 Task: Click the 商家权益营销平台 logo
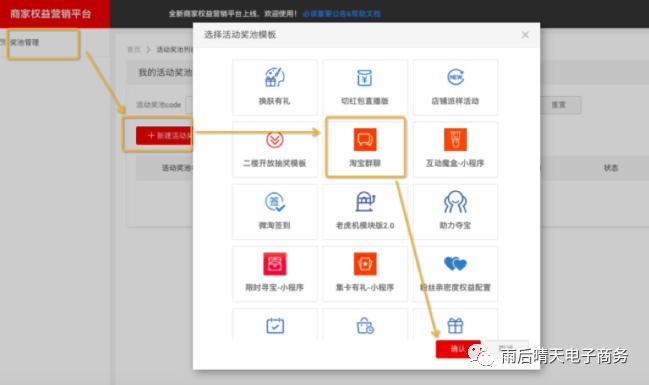point(50,14)
